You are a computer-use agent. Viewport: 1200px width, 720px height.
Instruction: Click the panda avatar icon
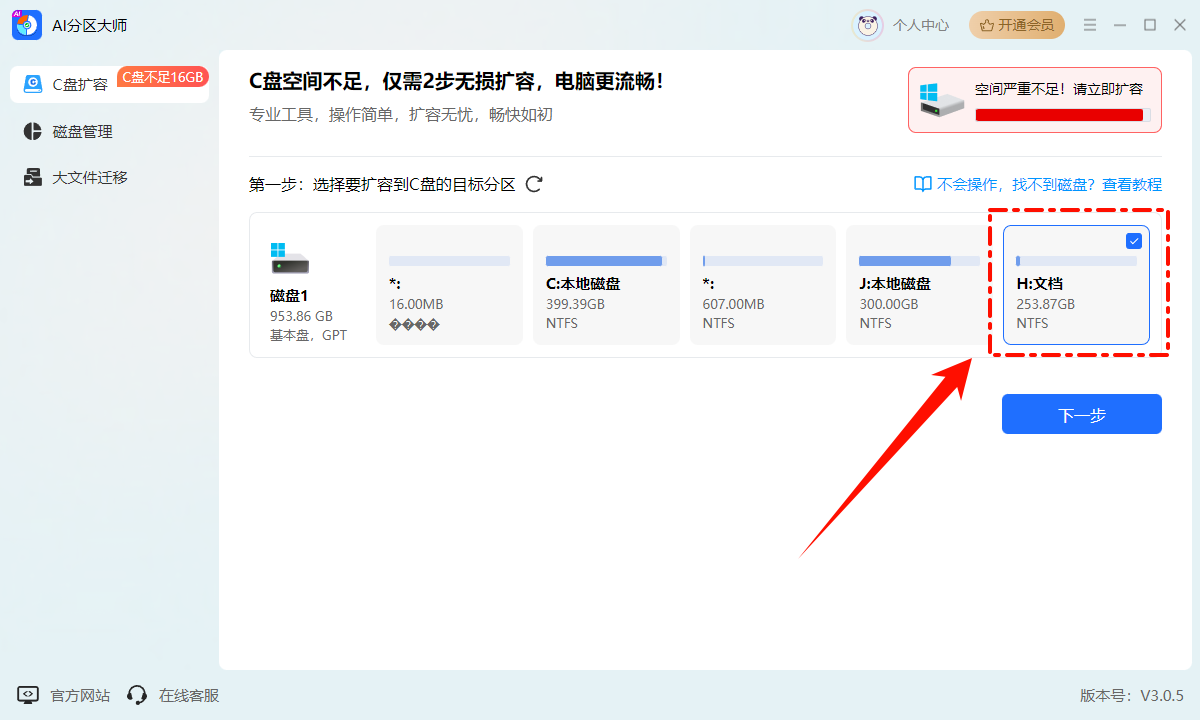pos(867,25)
